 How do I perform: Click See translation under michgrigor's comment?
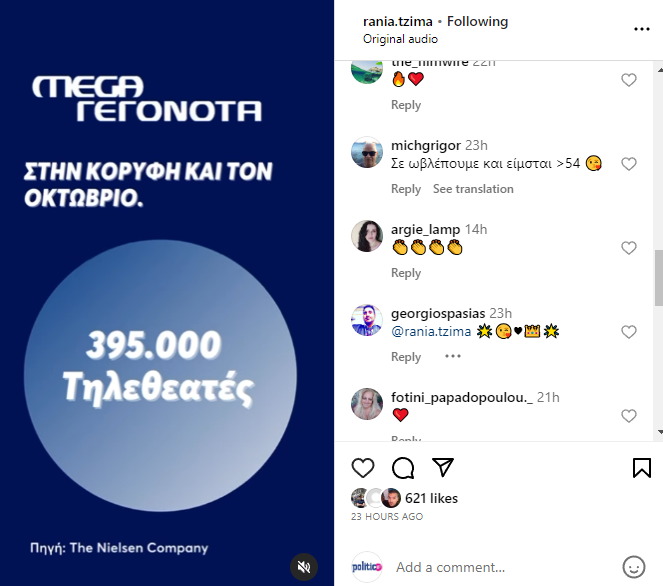473,189
